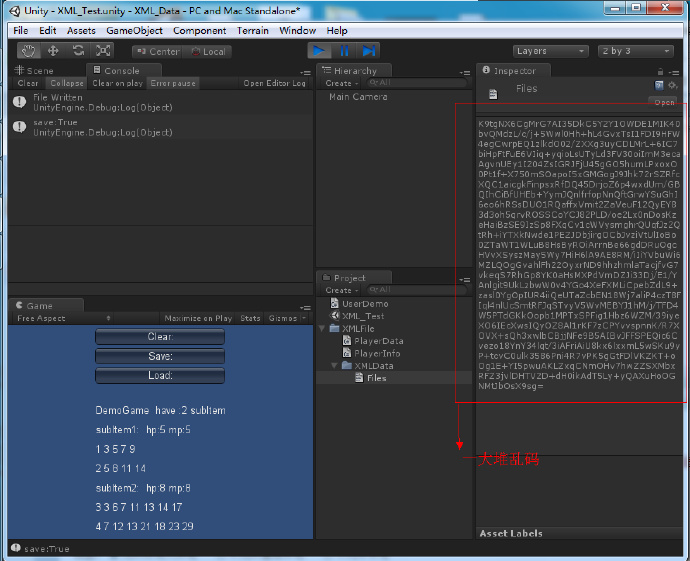Open the Console panel options menu
Image resolution: width=690 pixels, height=561 pixels.
[x=305, y=73]
